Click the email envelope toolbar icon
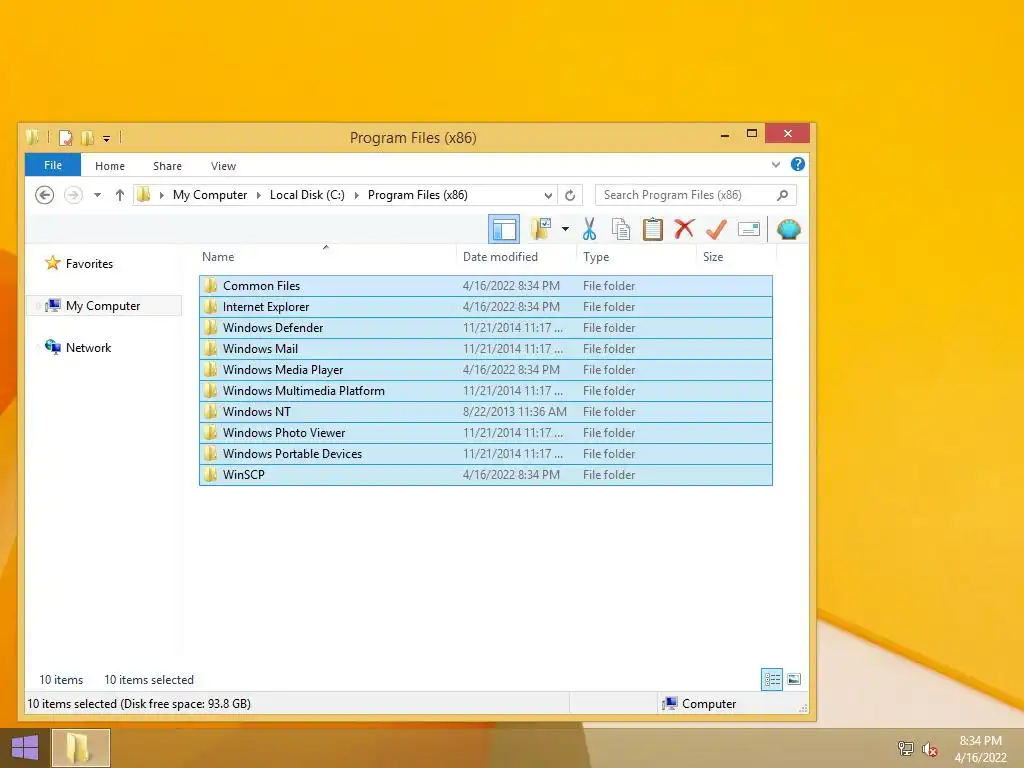 coord(748,229)
